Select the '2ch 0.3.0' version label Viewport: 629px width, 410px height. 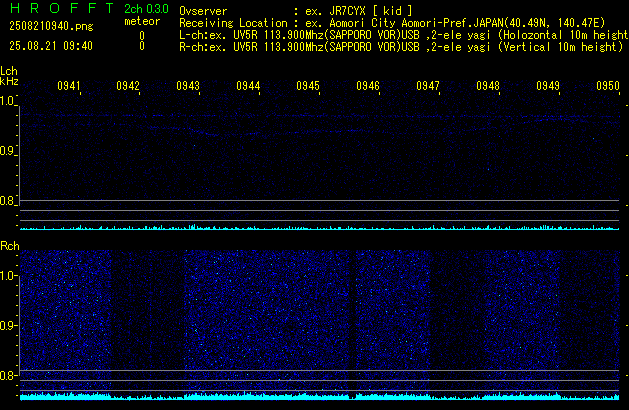[x=146, y=9]
